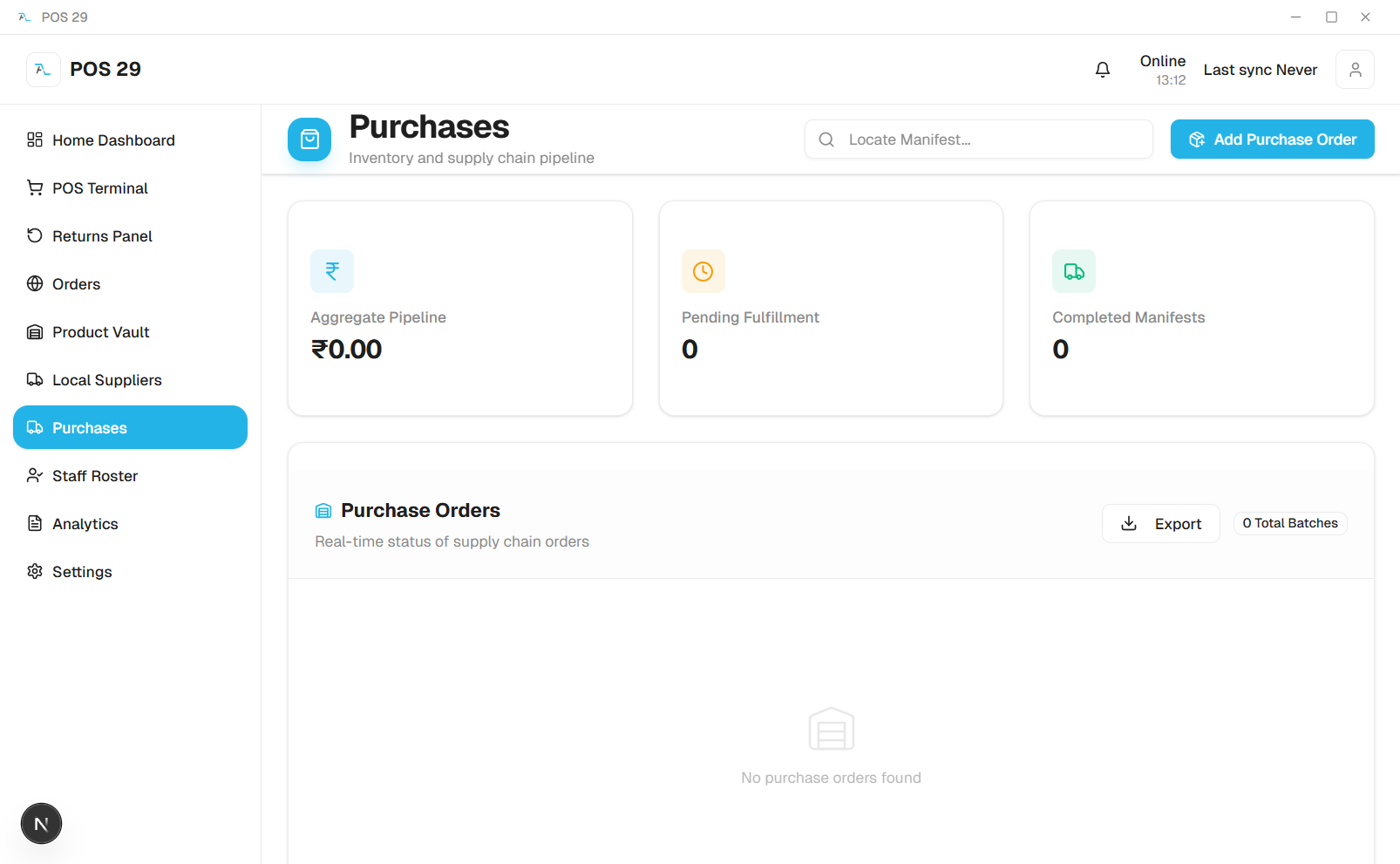Minimize the POS 29 window

coord(1296,17)
